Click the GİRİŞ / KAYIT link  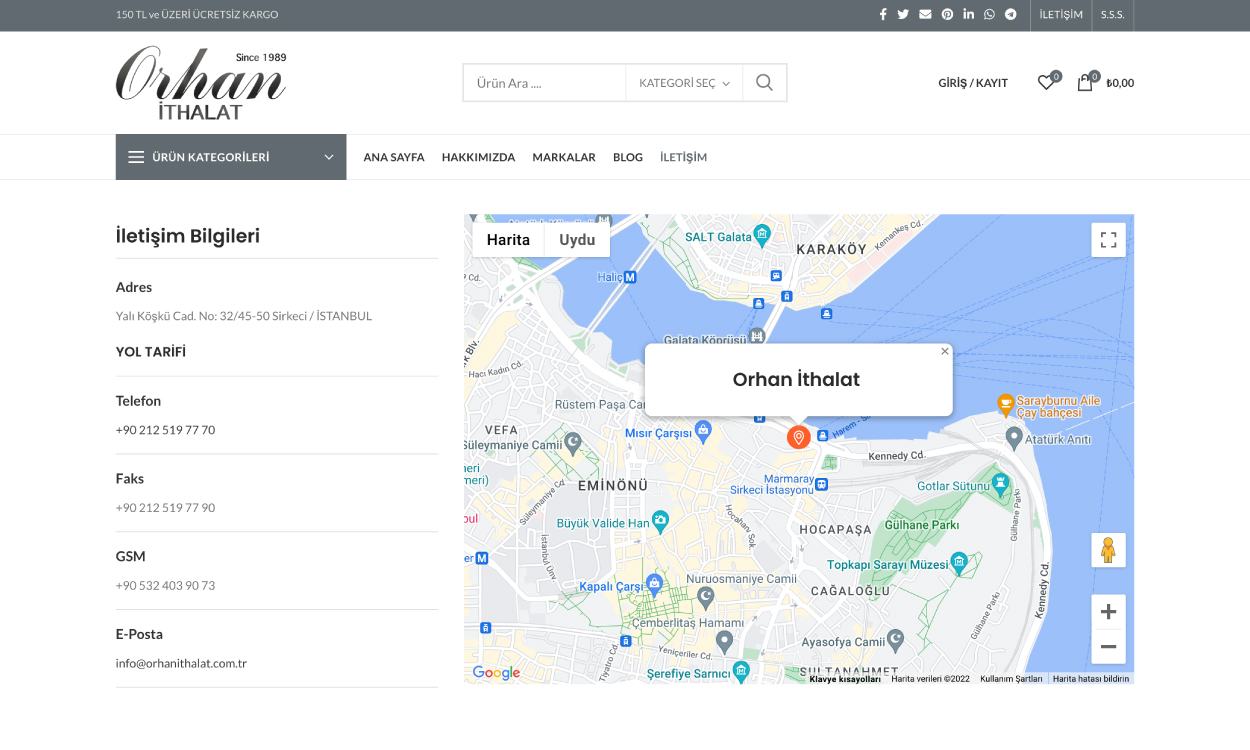[973, 83]
